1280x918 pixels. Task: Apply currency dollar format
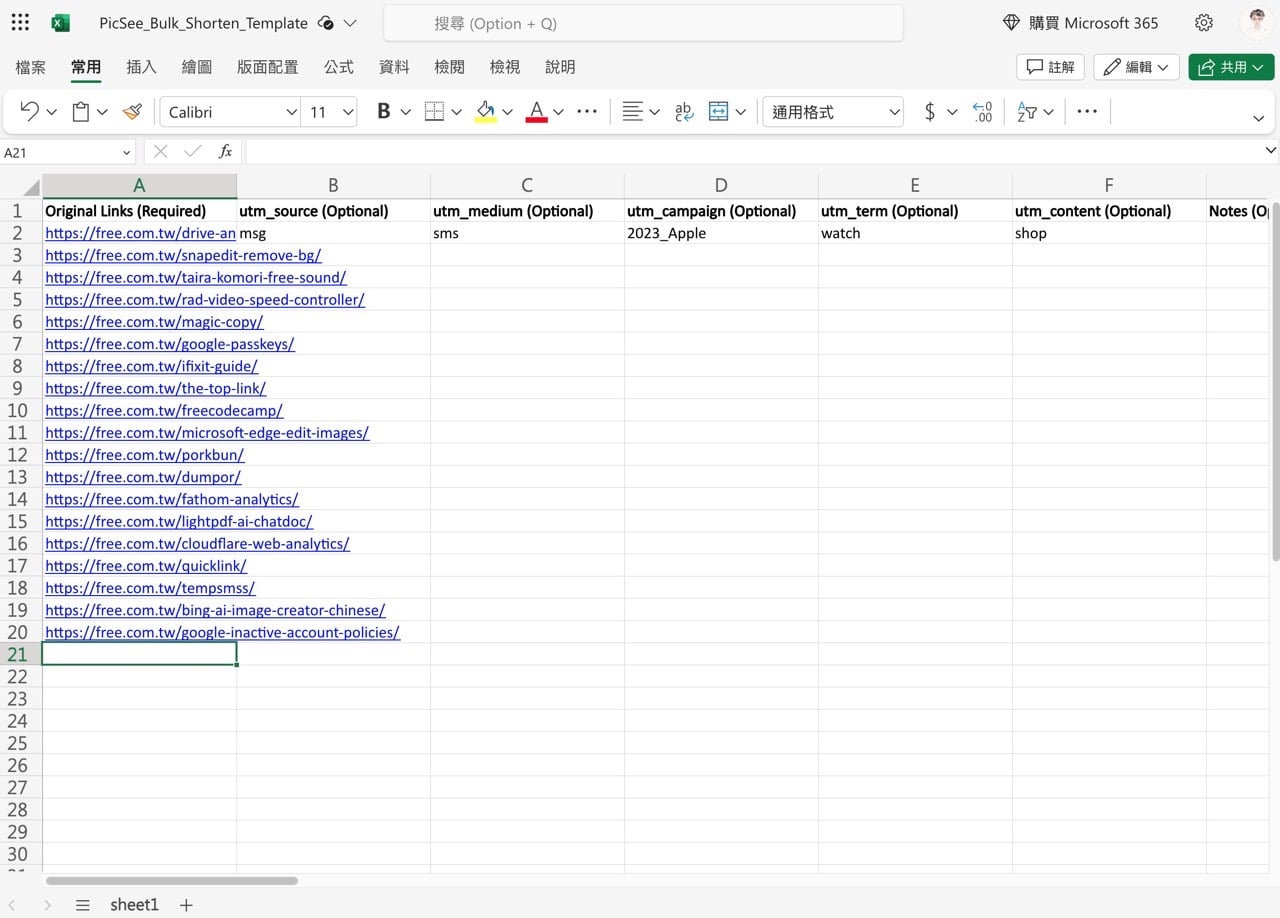click(930, 112)
